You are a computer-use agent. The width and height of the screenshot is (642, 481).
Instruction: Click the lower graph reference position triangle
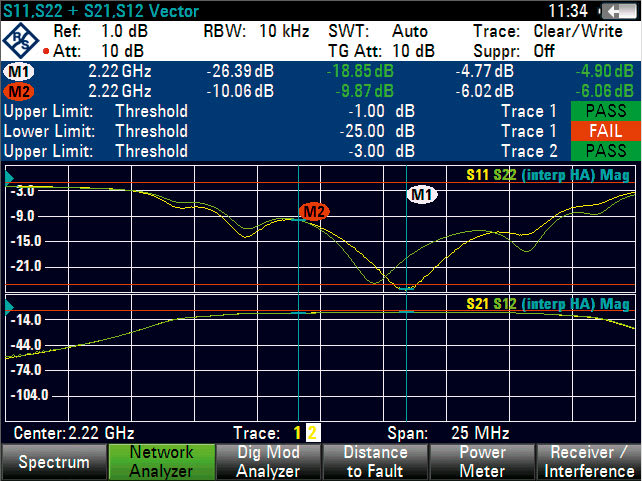point(9,307)
